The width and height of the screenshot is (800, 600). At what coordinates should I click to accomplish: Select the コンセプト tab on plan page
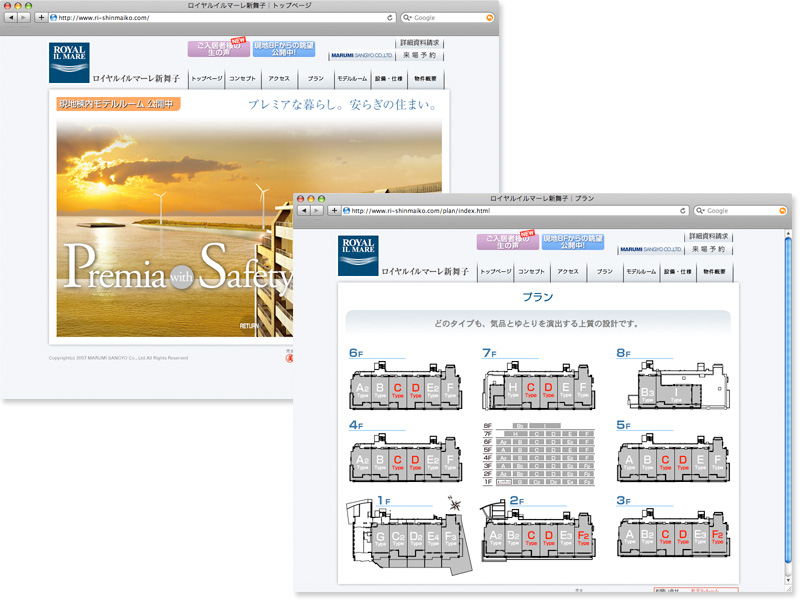[532, 272]
